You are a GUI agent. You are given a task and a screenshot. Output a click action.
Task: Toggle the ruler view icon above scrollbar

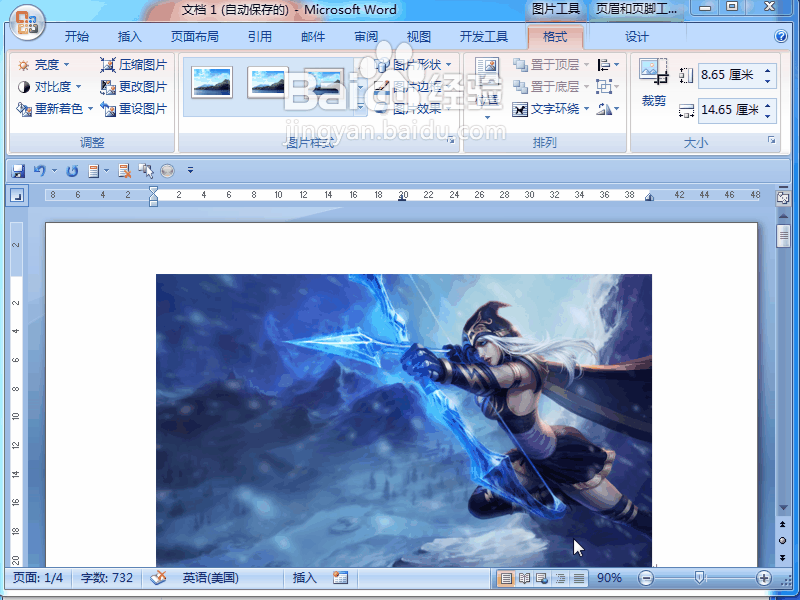coord(783,198)
